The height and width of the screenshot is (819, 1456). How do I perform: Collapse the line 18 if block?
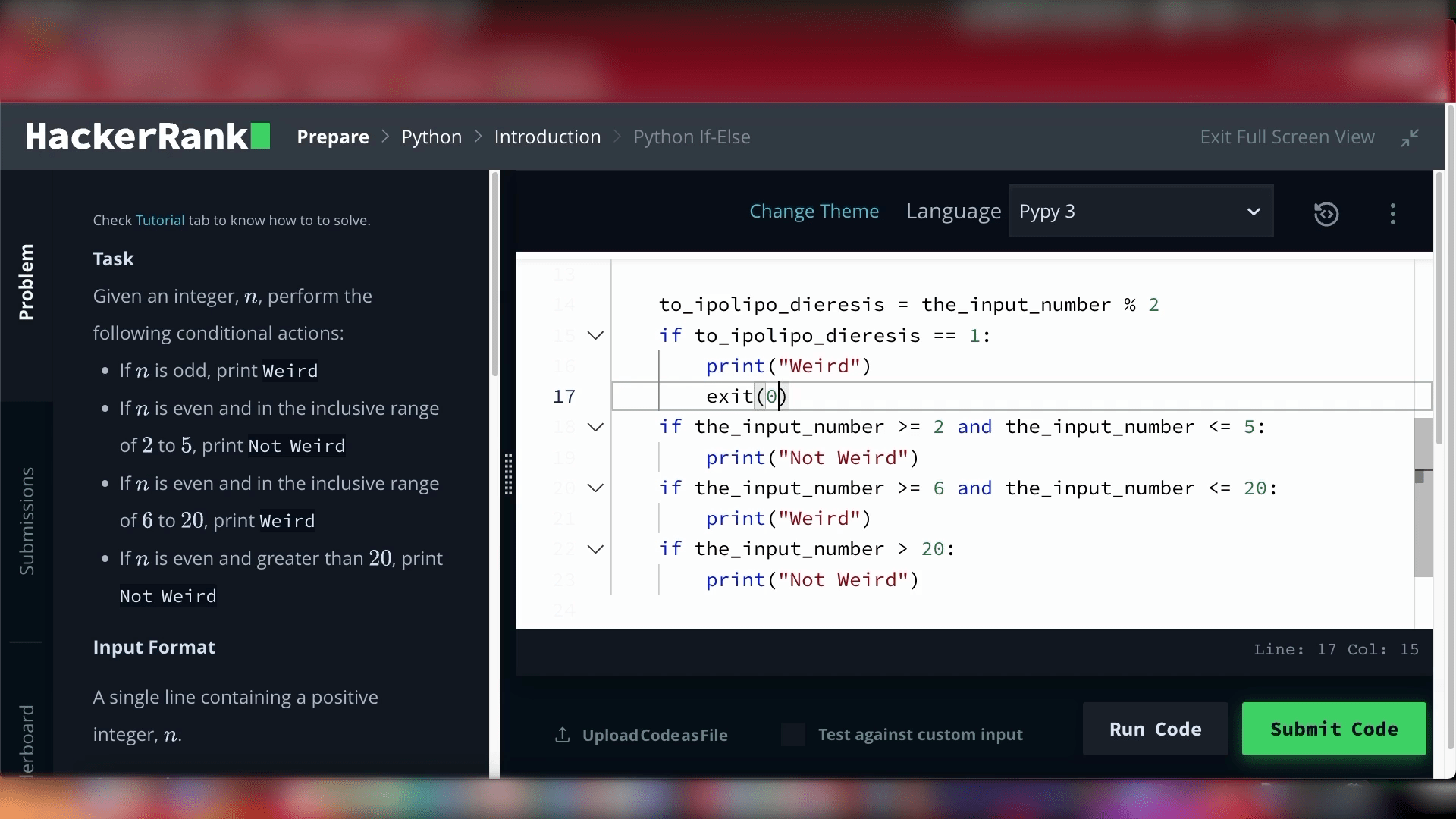click(x=595, y=427)
